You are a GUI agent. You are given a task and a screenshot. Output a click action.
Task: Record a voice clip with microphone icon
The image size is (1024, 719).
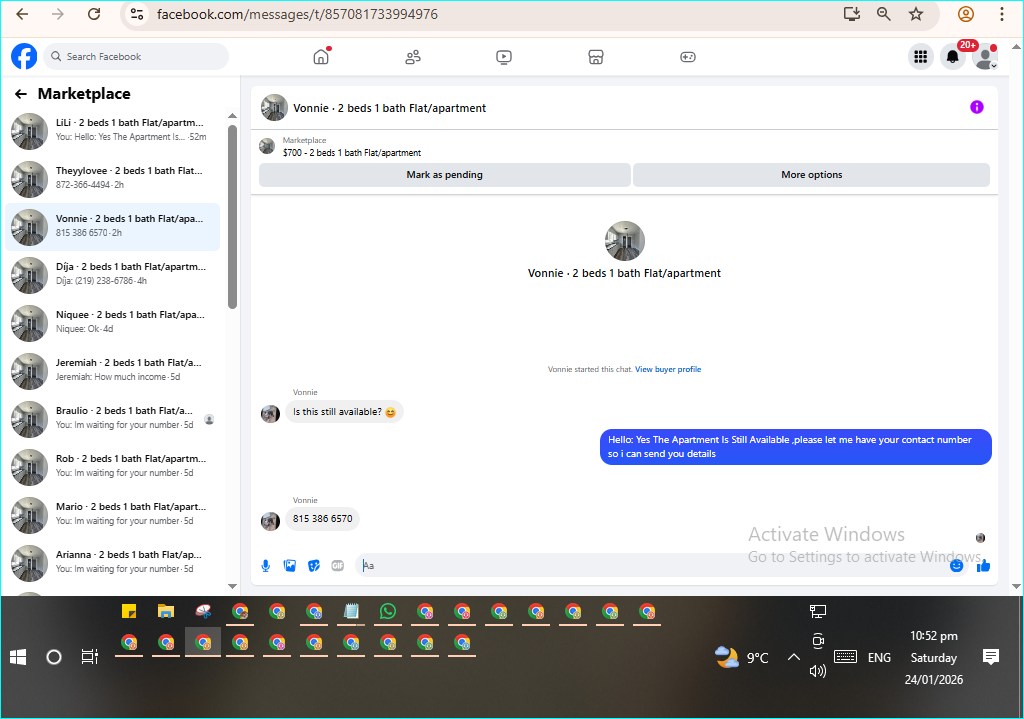(266, 566)
